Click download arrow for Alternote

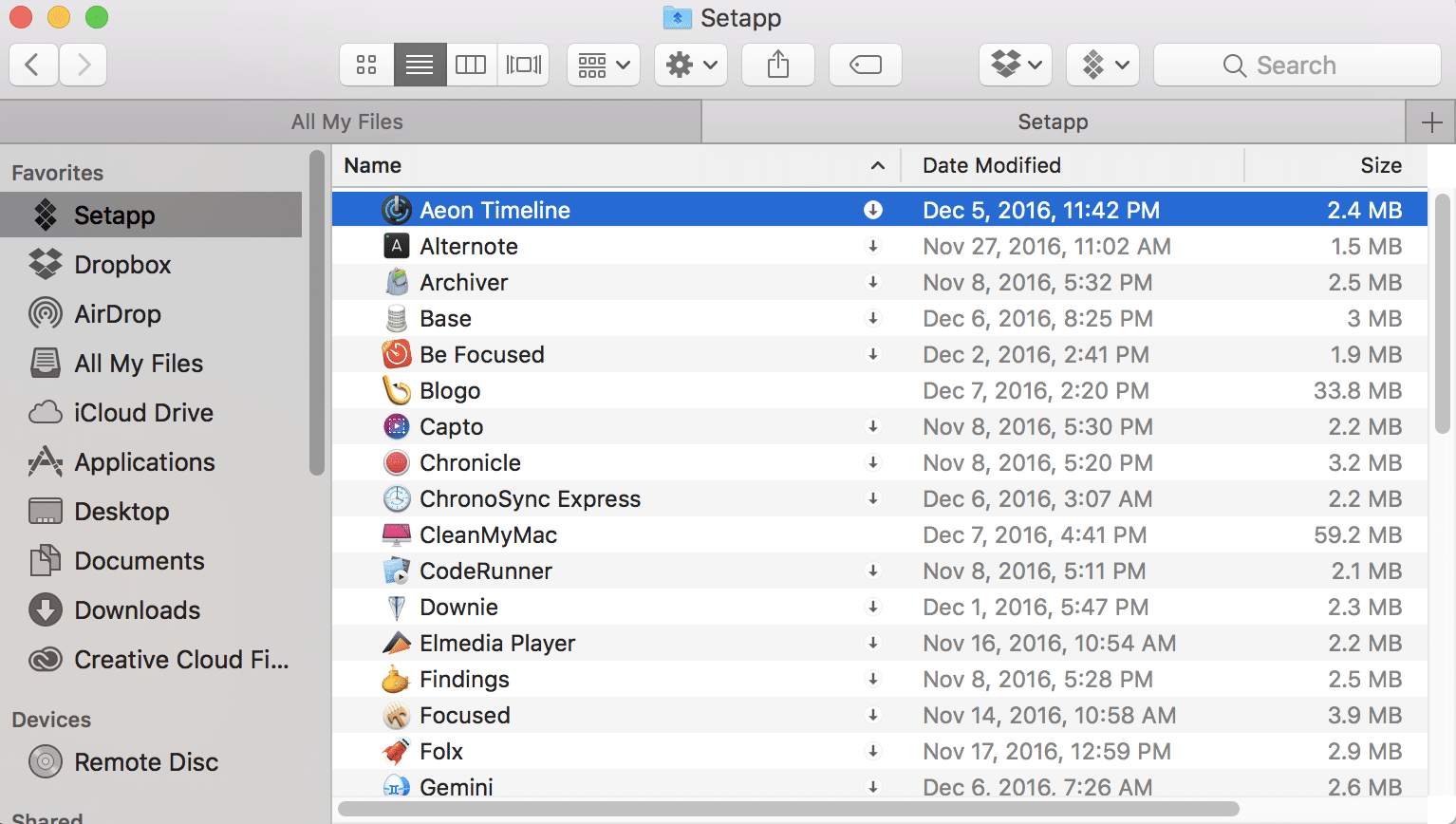[x=873, y=246]
